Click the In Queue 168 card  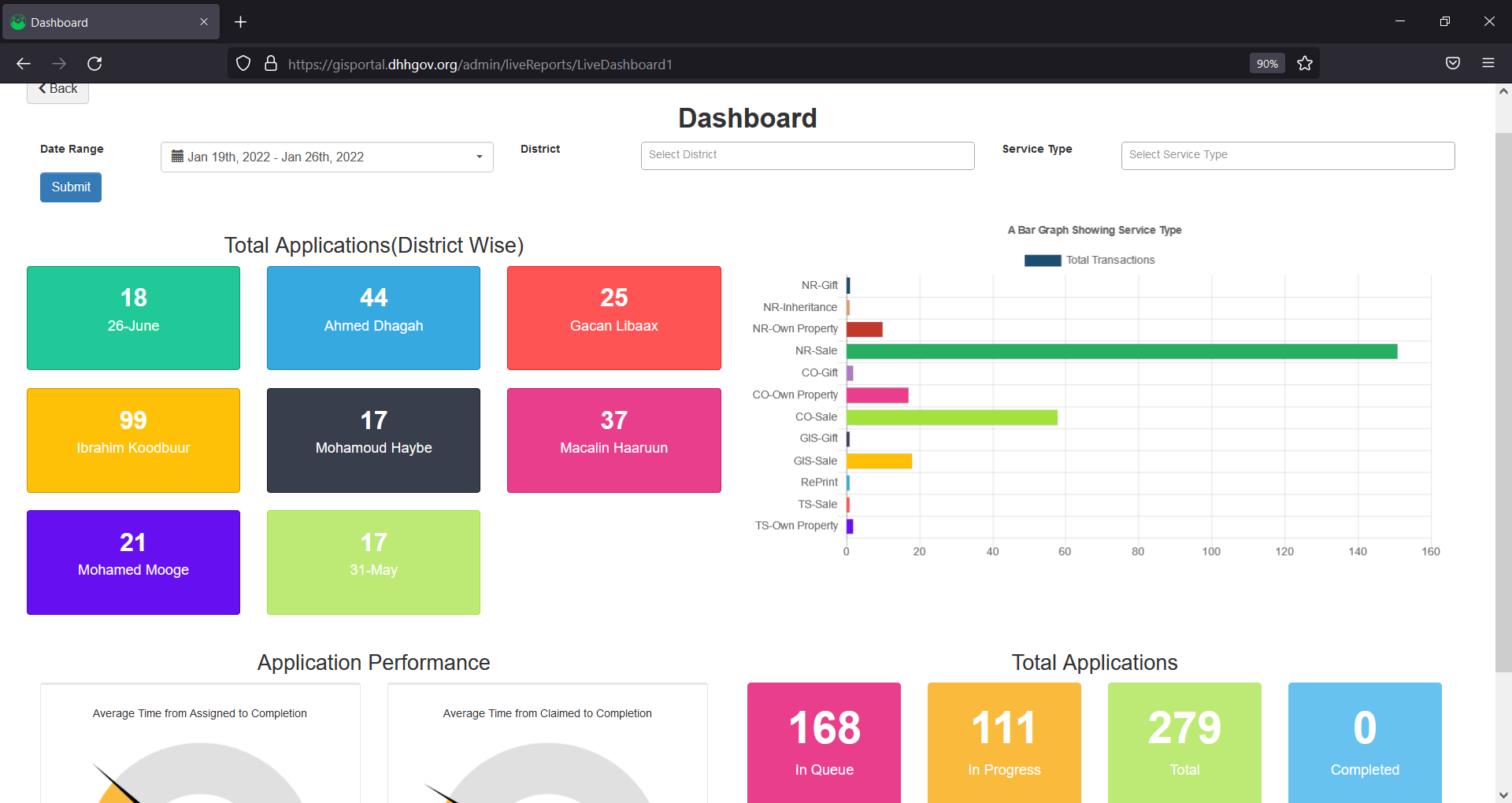(824, 743)
